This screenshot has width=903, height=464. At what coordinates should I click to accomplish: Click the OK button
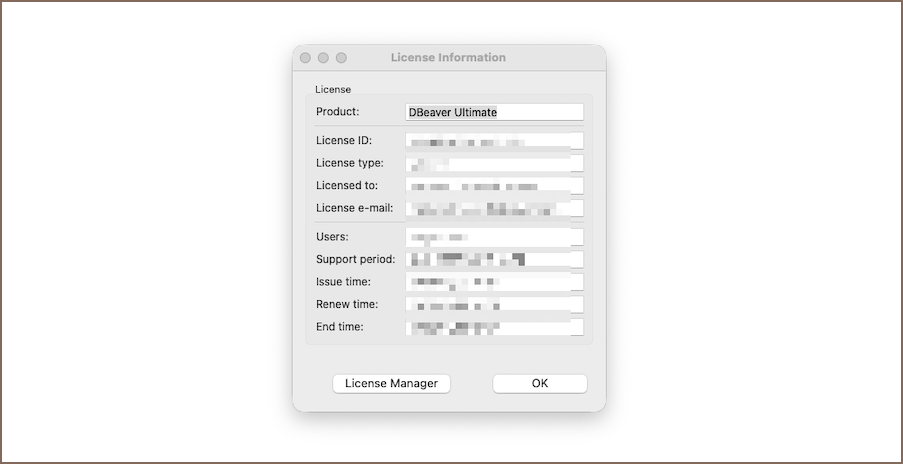click(539, 383)
